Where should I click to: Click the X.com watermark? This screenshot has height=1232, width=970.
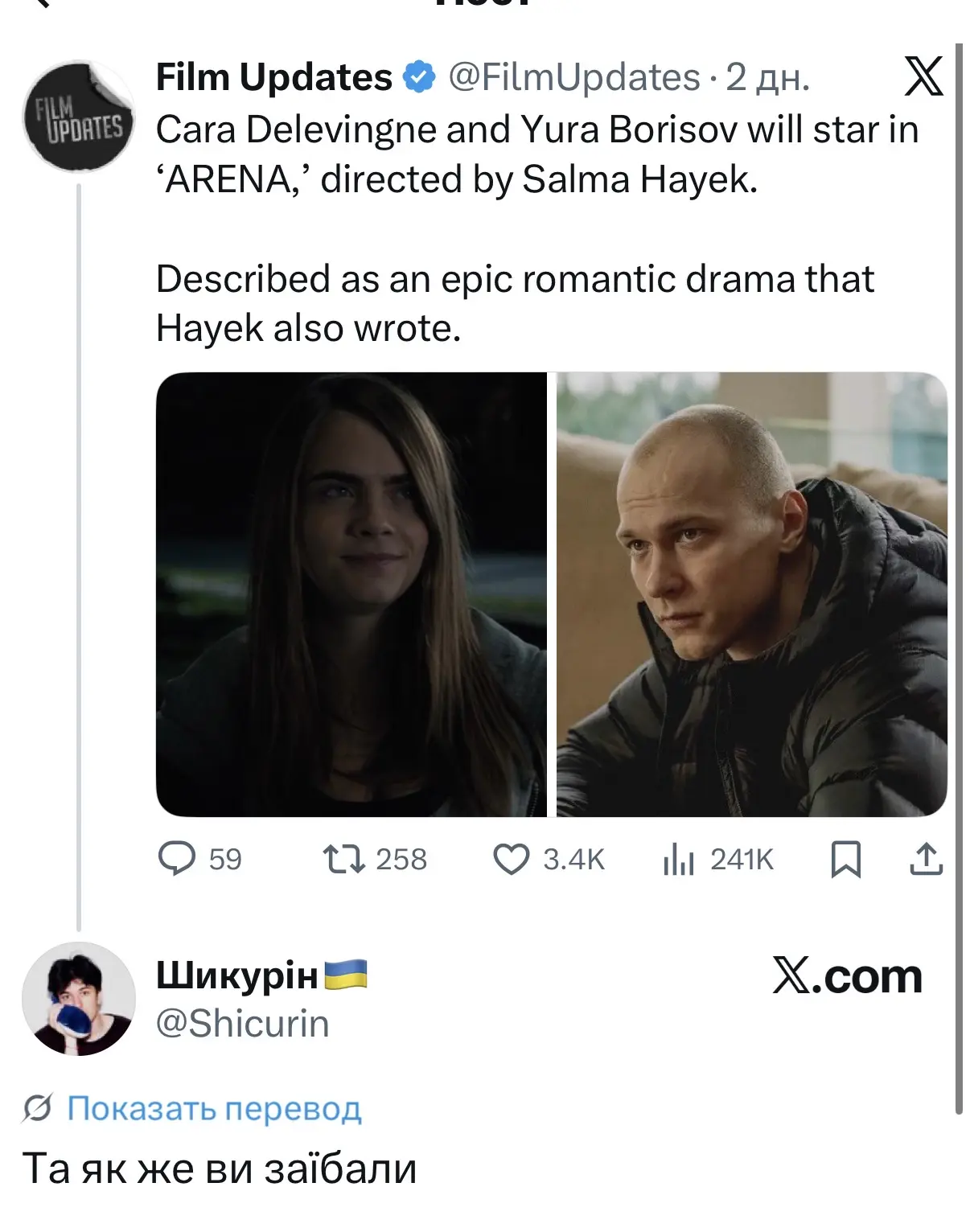(x=847, y=976)
